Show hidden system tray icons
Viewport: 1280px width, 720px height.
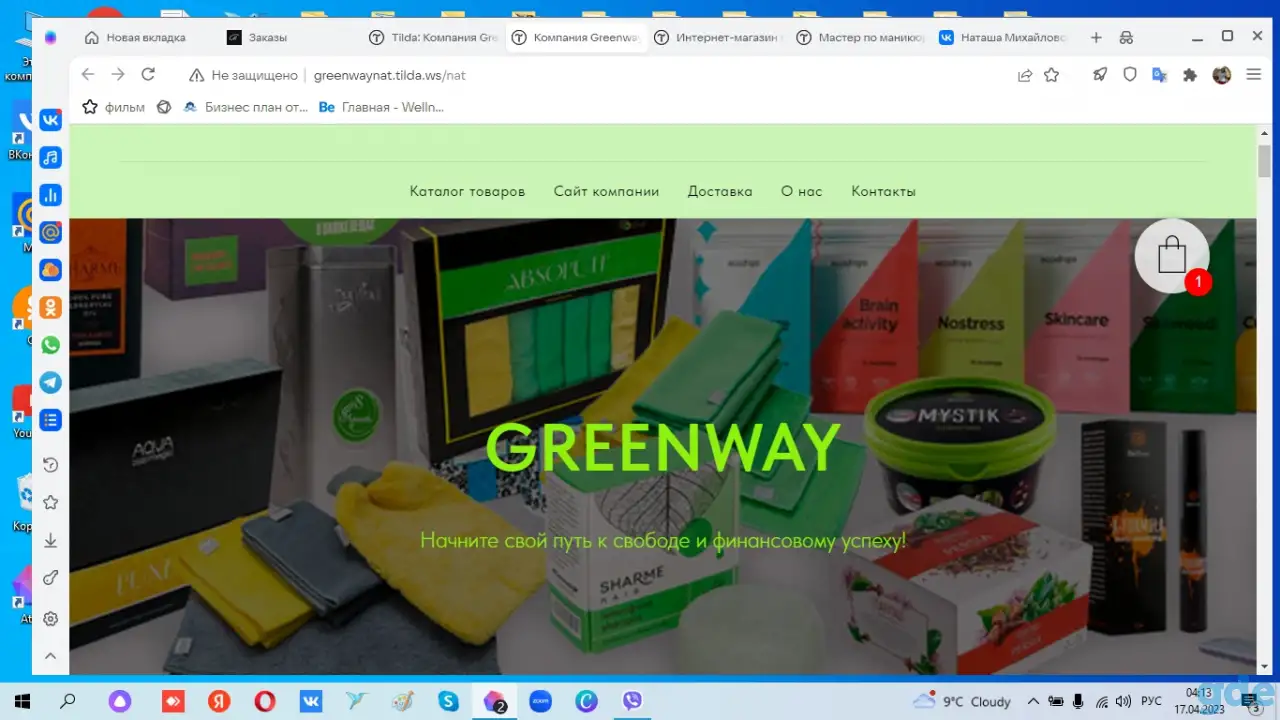coord(1033,701)
